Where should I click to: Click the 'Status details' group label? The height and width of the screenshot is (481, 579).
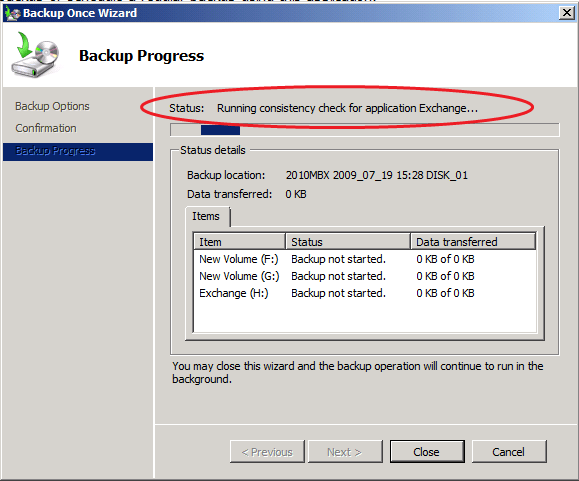point(213,150)
